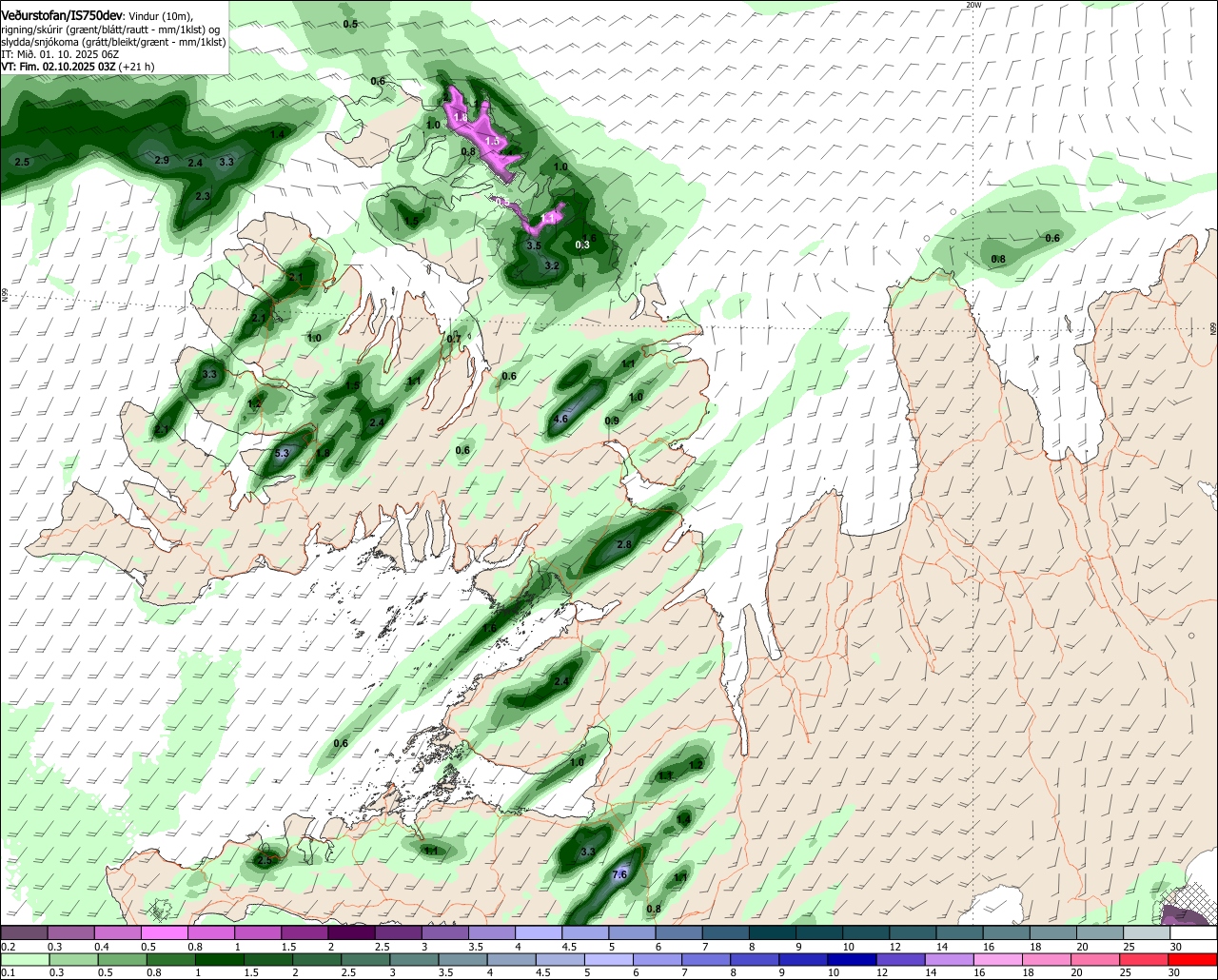The height and width of the screenshot is (980, 1218).
Task: Click the 3.2 precipitation value
Action: [552, 265]
